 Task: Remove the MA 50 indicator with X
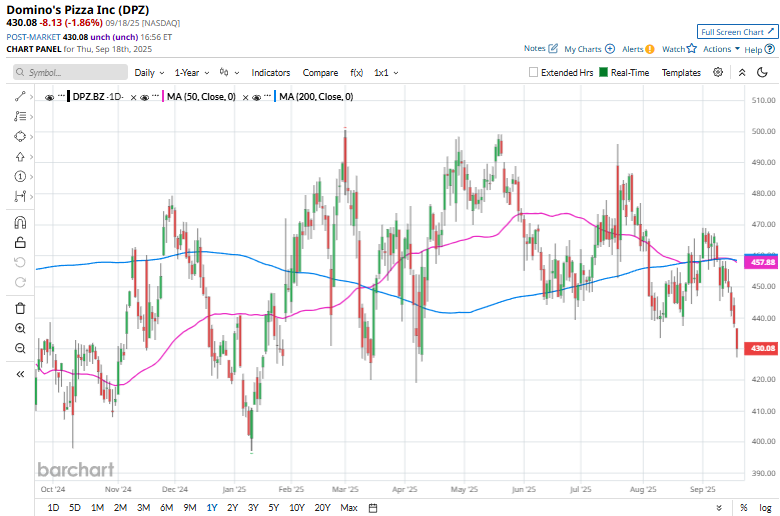(245, 98)
